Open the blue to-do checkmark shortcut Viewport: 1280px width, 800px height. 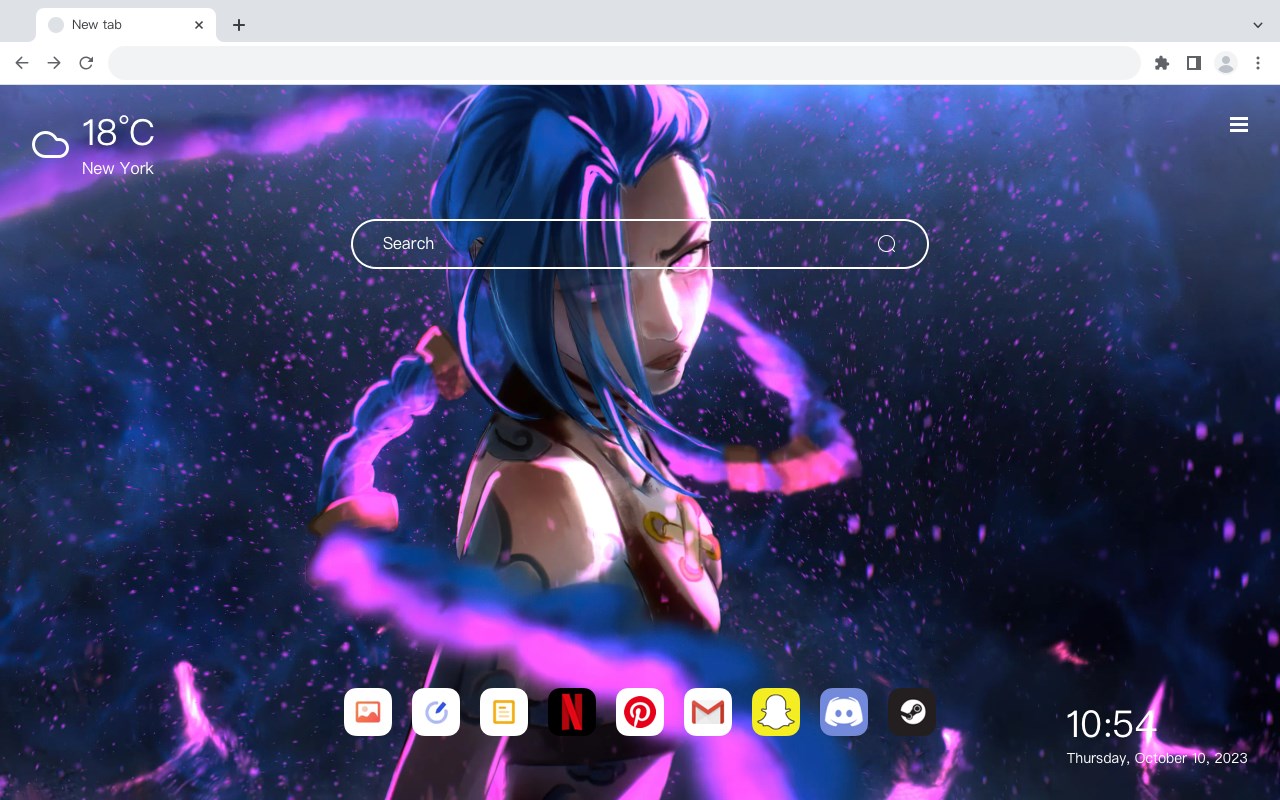pos(436,712)
